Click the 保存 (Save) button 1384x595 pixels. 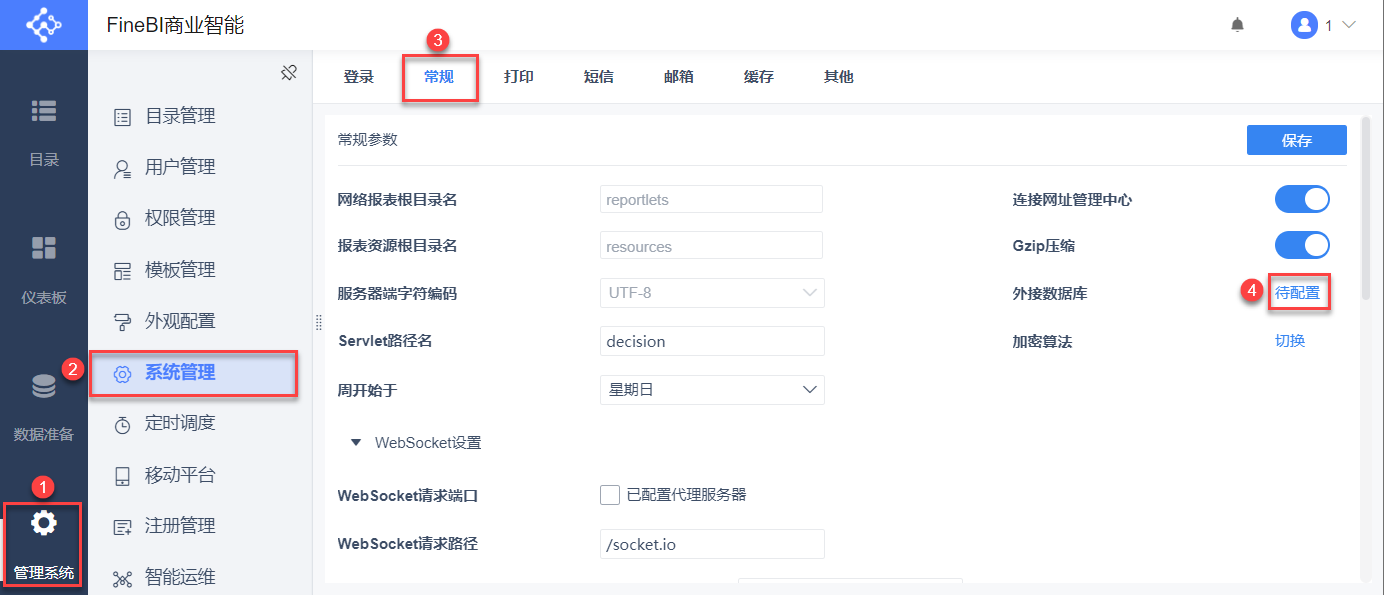(1296, 140)
